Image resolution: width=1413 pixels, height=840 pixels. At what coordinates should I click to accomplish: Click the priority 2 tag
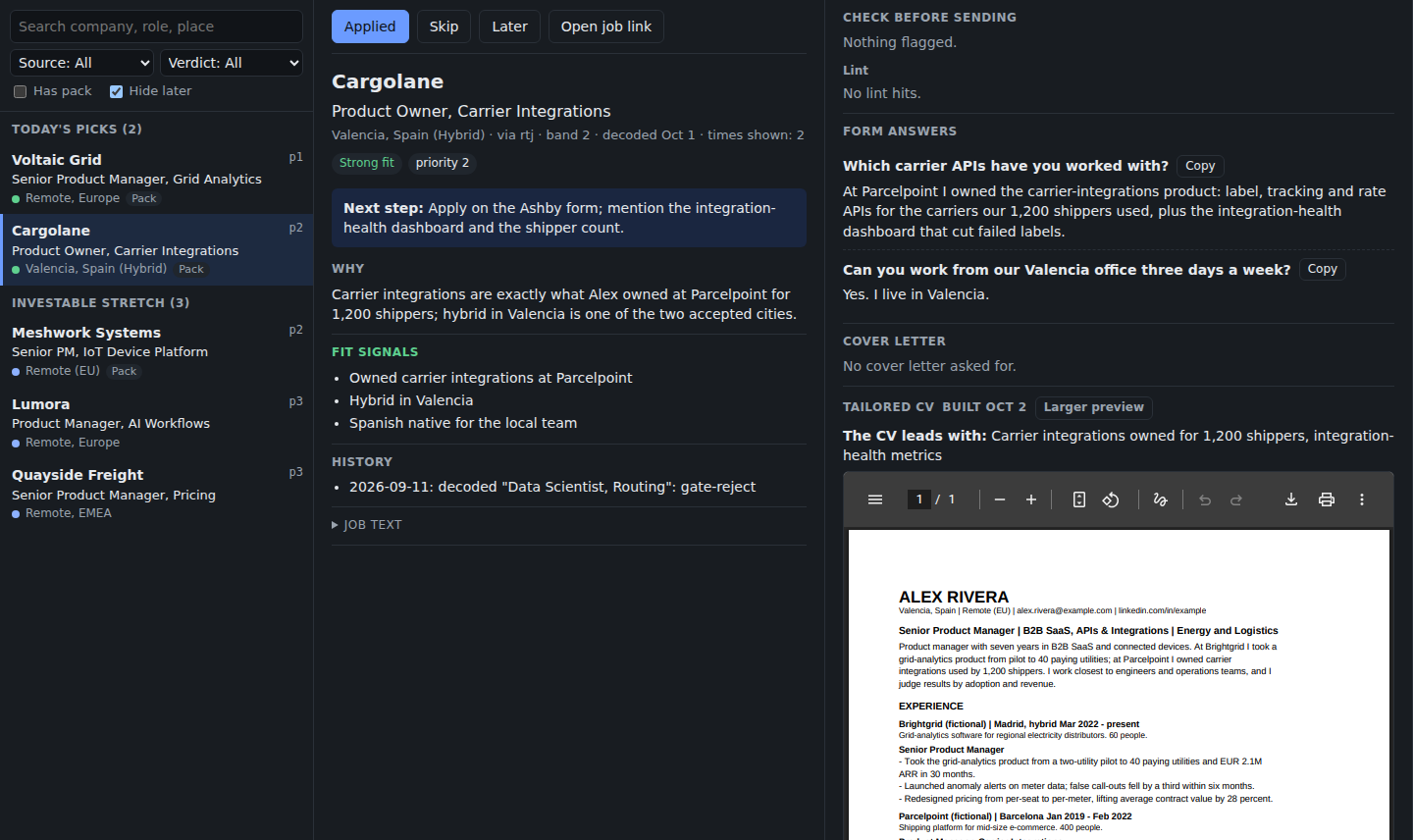point(443,163)
